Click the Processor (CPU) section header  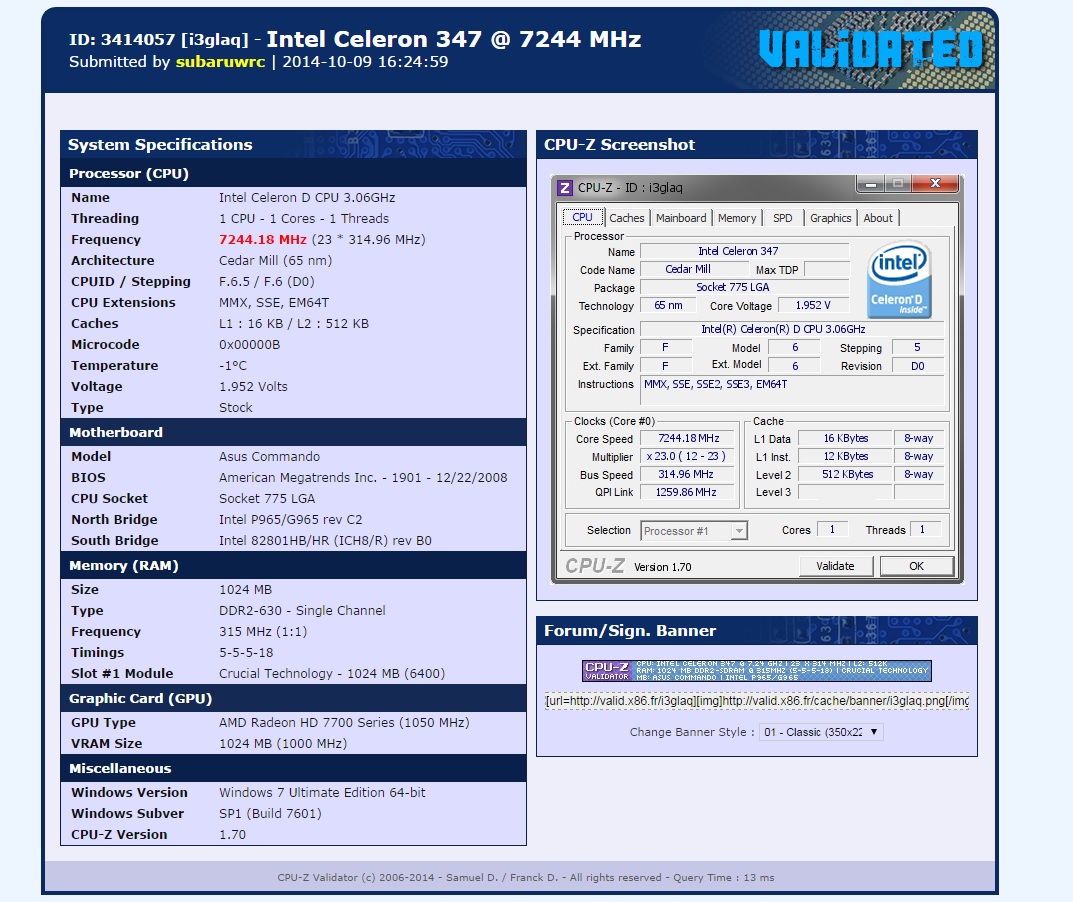(x=293, y=174)
